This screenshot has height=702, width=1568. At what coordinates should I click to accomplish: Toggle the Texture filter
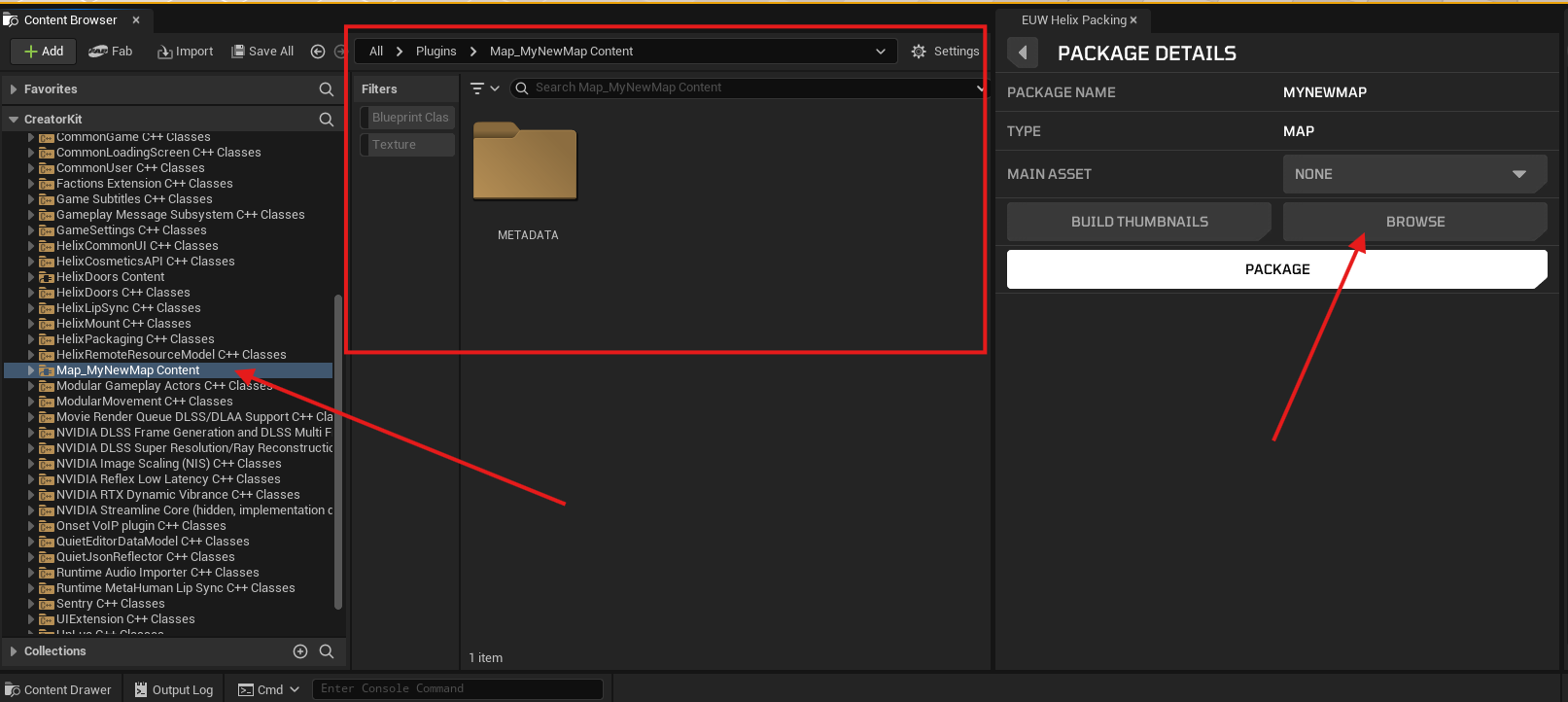coord(408,145)
